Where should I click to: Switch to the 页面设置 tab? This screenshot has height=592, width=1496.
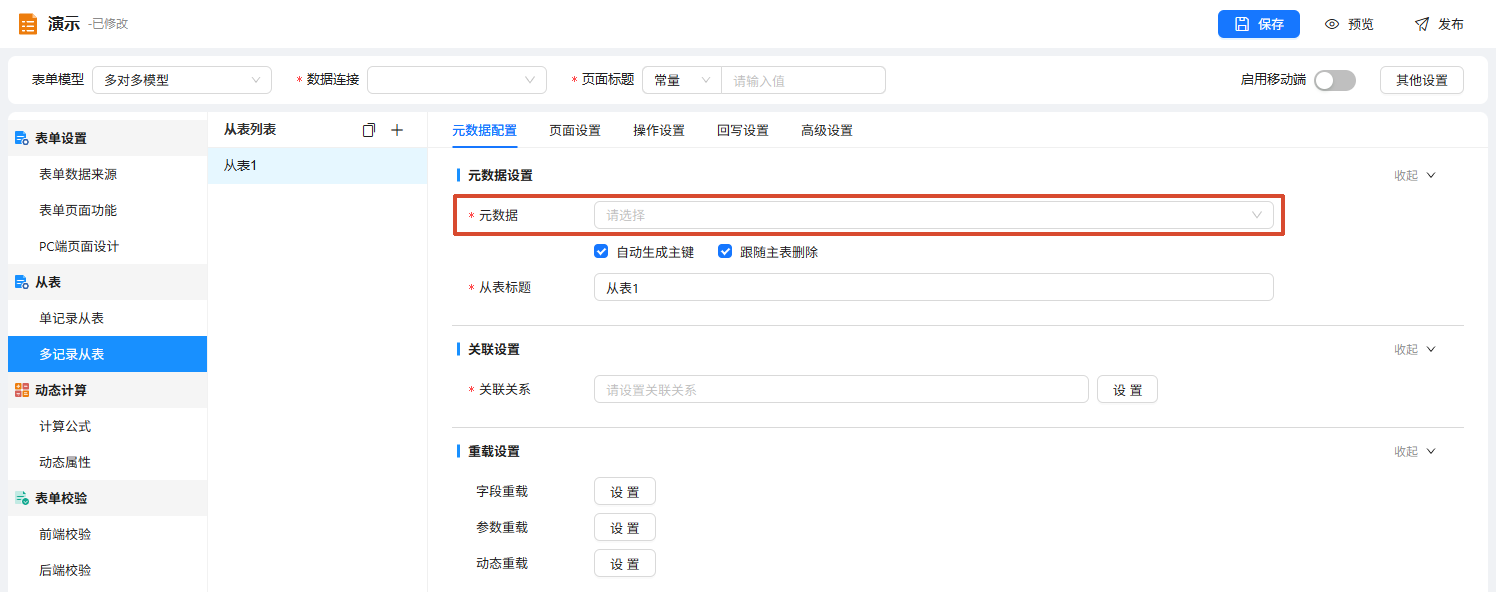tap(575, 130)
